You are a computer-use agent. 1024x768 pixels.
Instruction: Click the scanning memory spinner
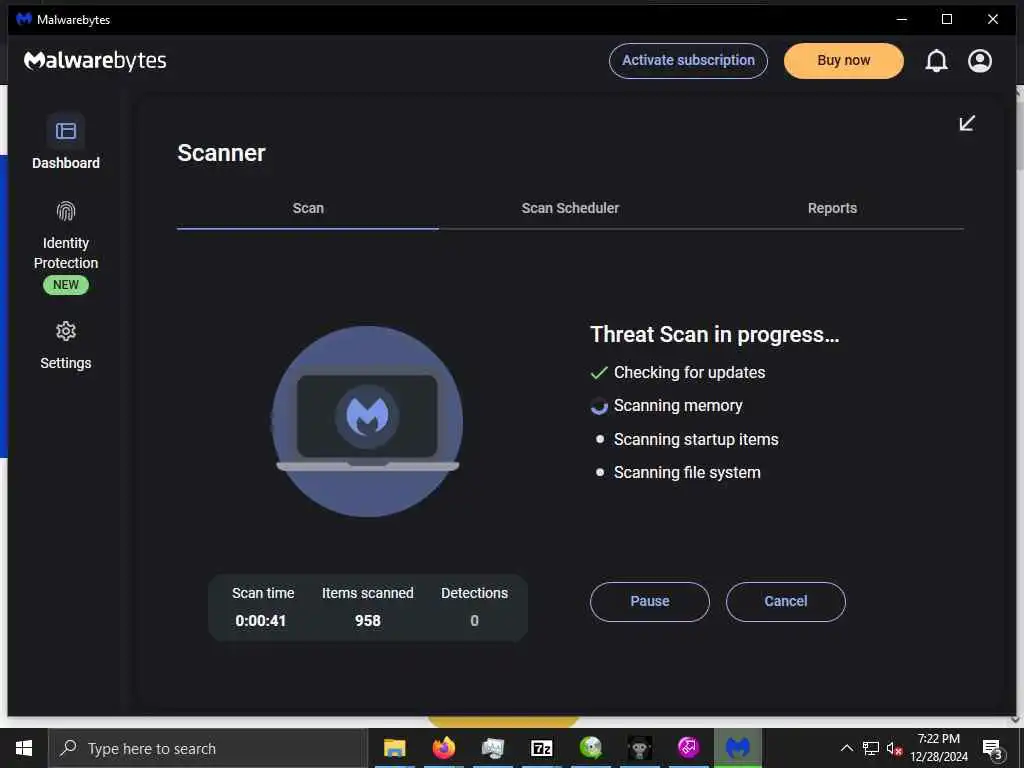[x=599, y=406]
